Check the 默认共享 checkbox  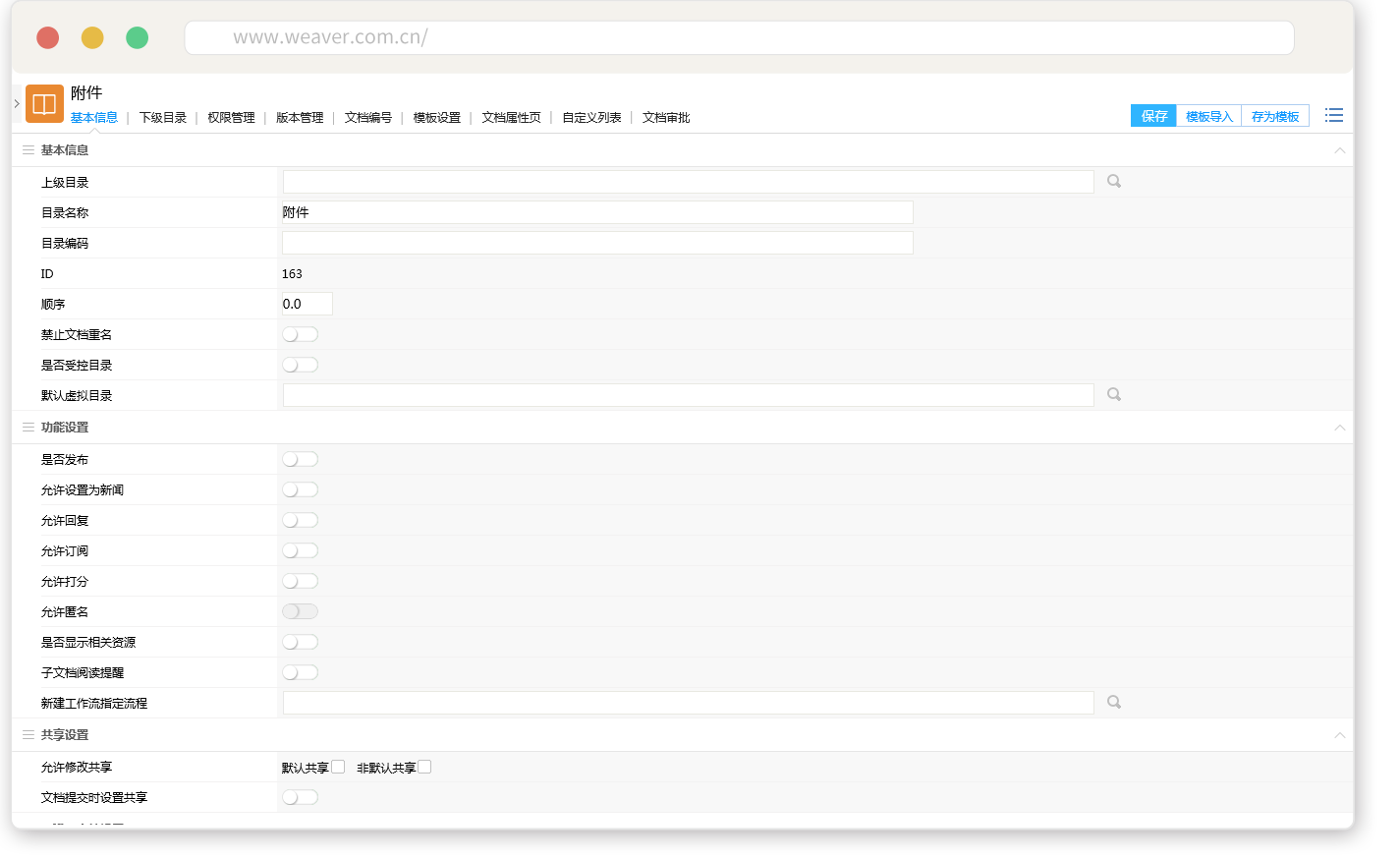point(338,768)
